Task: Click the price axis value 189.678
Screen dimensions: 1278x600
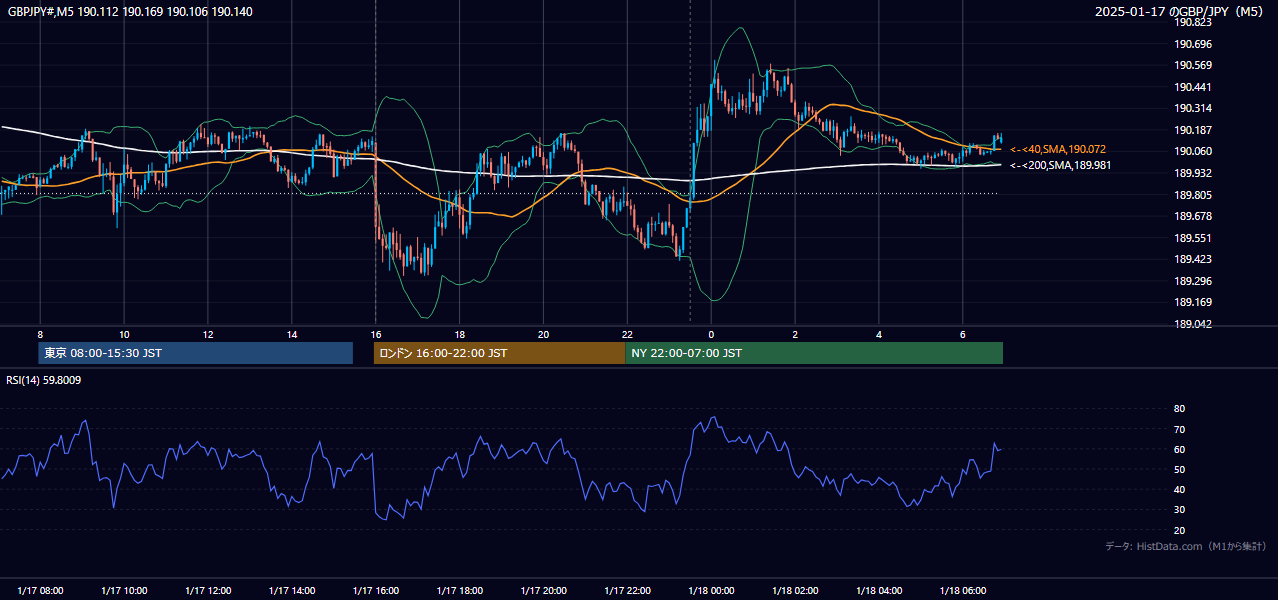Action: click(1194, 216)
